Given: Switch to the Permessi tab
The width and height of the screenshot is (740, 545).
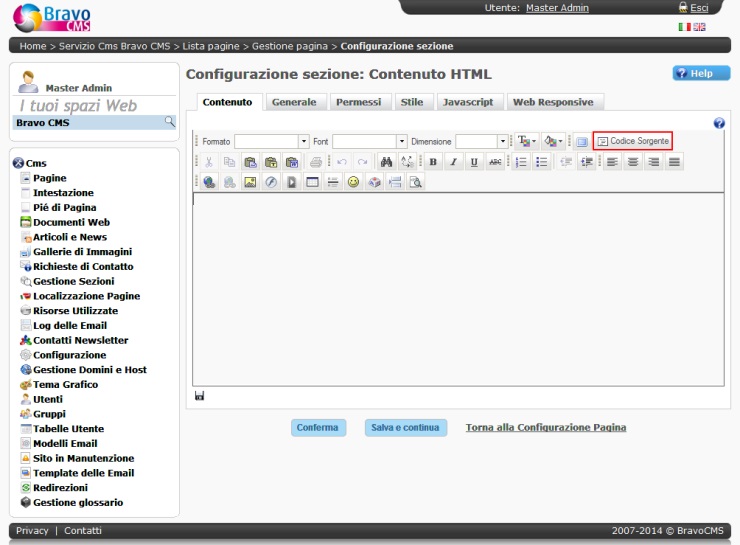Looking at the screenshot, I should 358,102.
